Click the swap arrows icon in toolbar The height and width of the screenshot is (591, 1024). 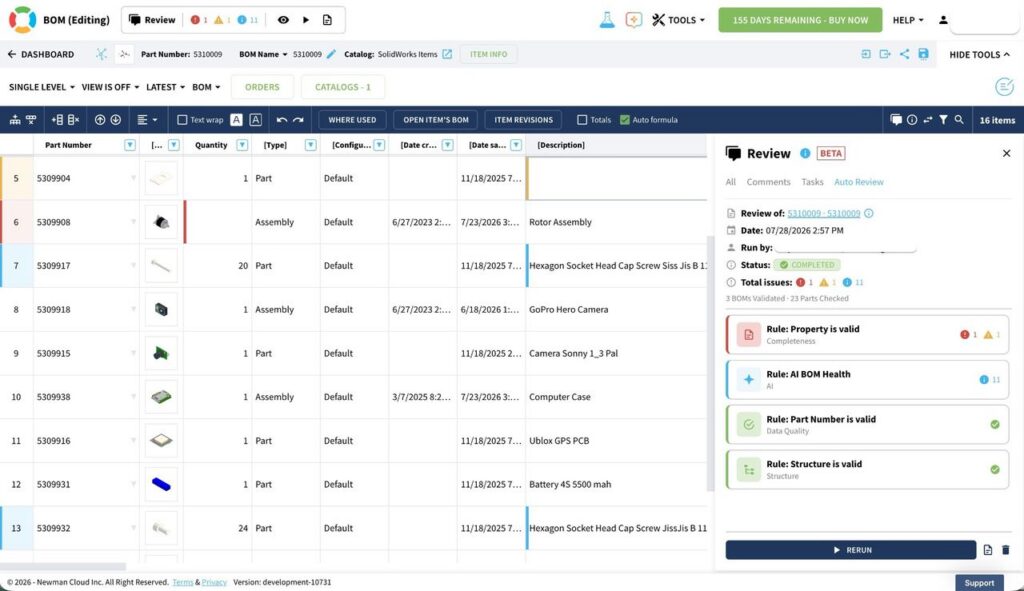pos(927,120)
